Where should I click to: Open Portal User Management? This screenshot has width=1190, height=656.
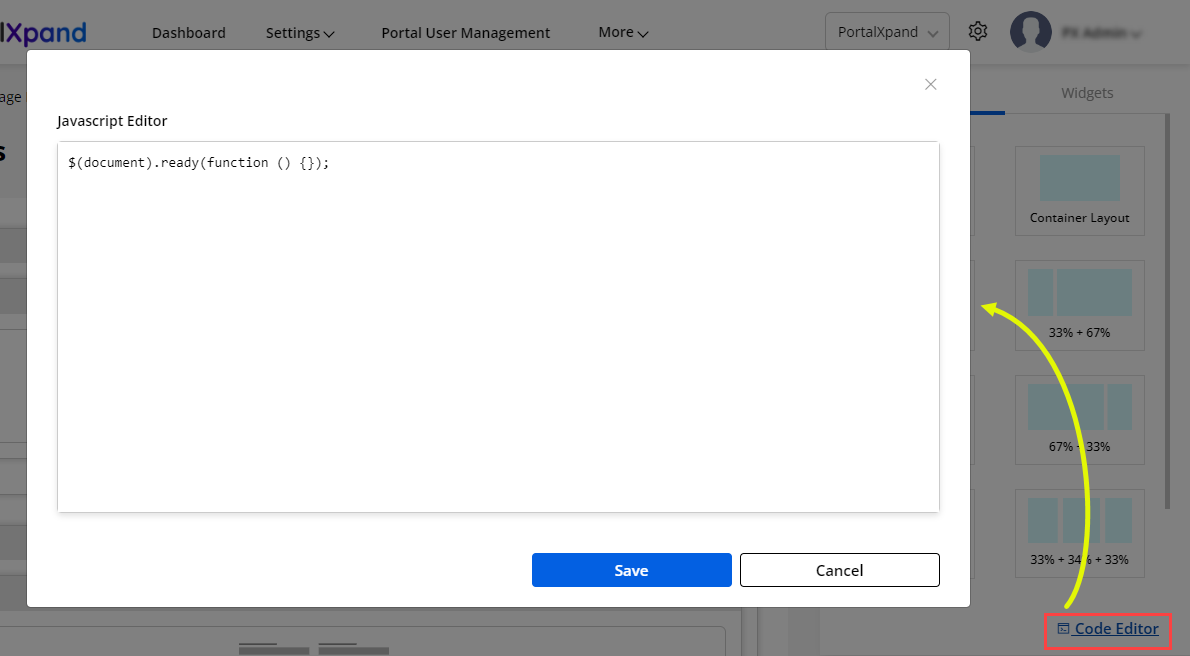(x=465, y=33)
